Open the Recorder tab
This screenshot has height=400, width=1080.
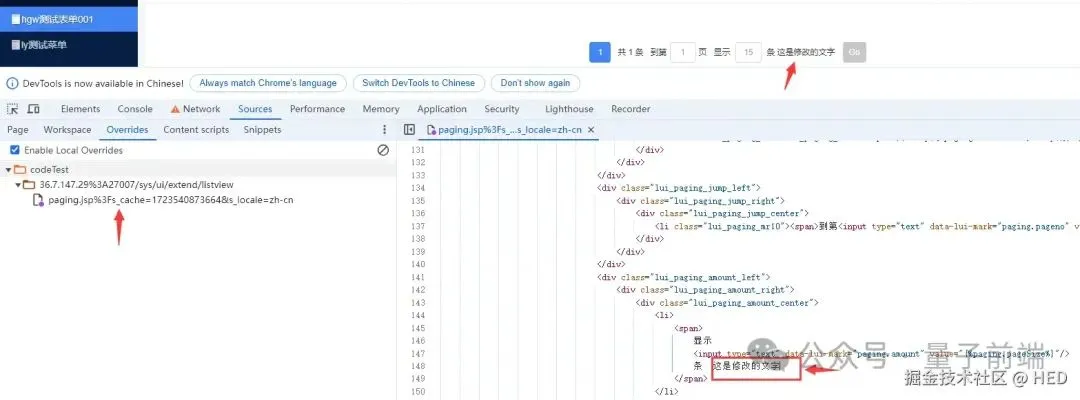pos(630,109)
